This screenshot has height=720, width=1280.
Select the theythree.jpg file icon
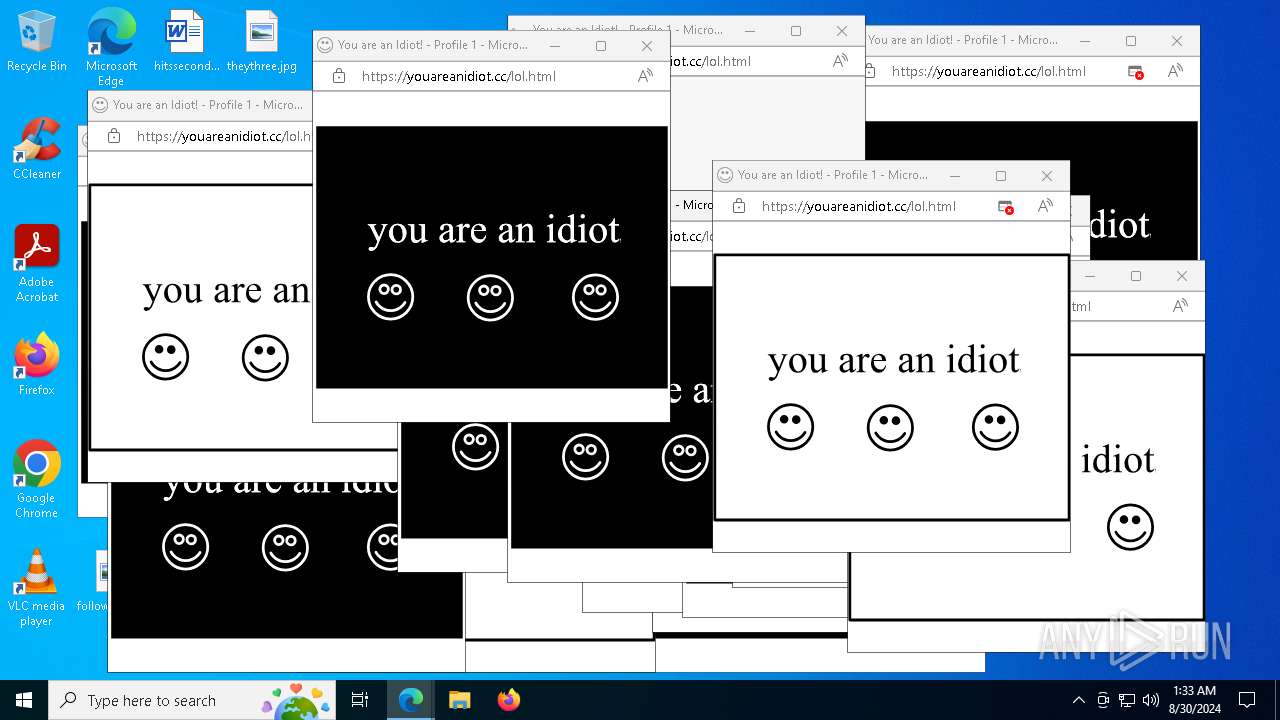coord(262,40)
